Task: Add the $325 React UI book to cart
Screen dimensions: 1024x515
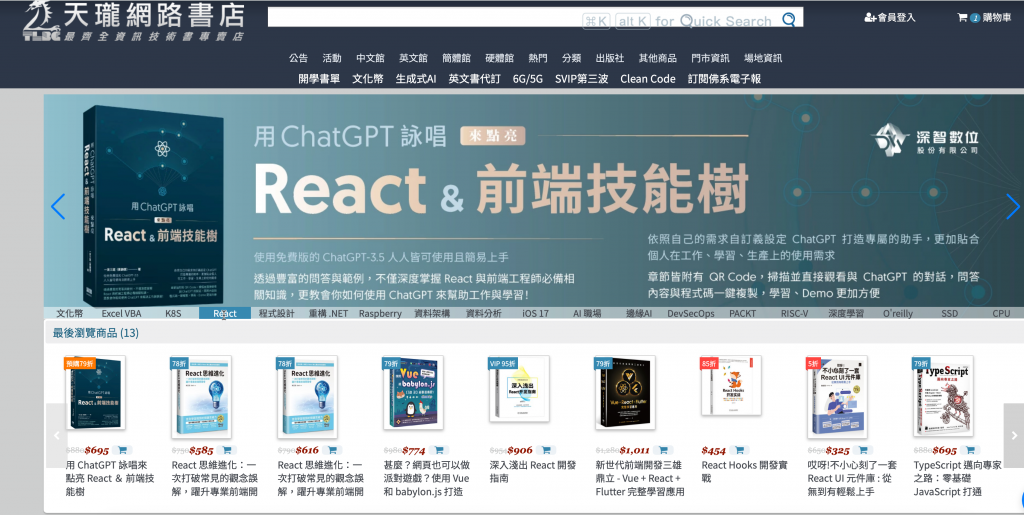Action: pyautogui.click(x=863, y=450)
